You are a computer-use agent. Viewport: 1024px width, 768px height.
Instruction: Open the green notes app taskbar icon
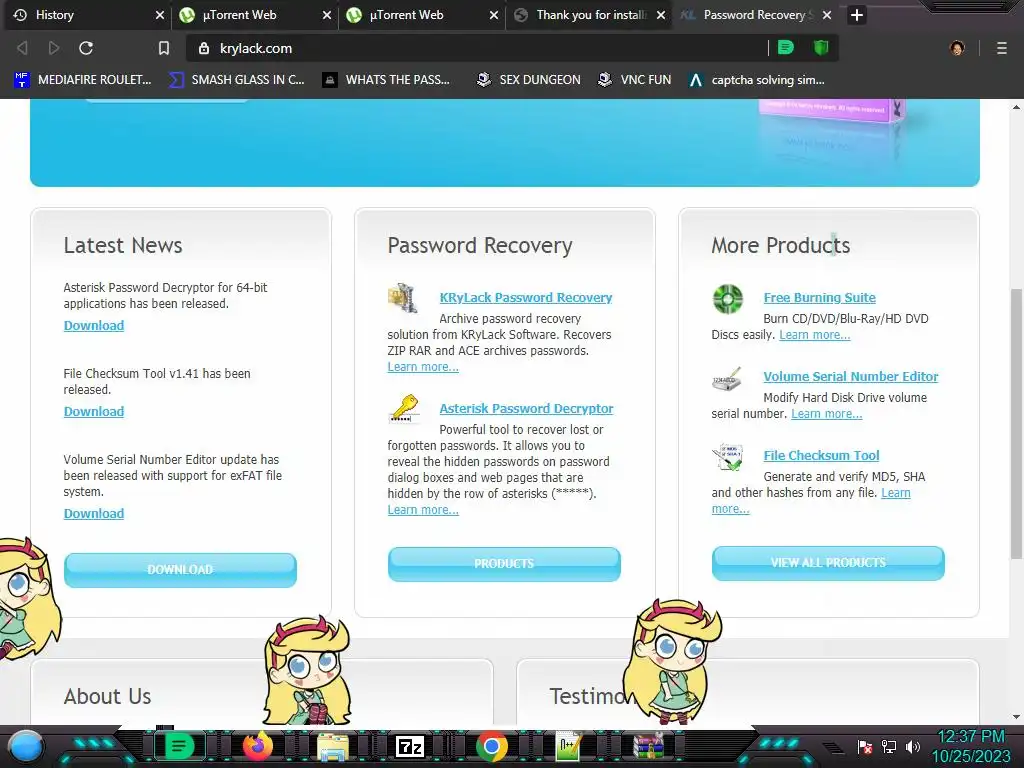178,746
